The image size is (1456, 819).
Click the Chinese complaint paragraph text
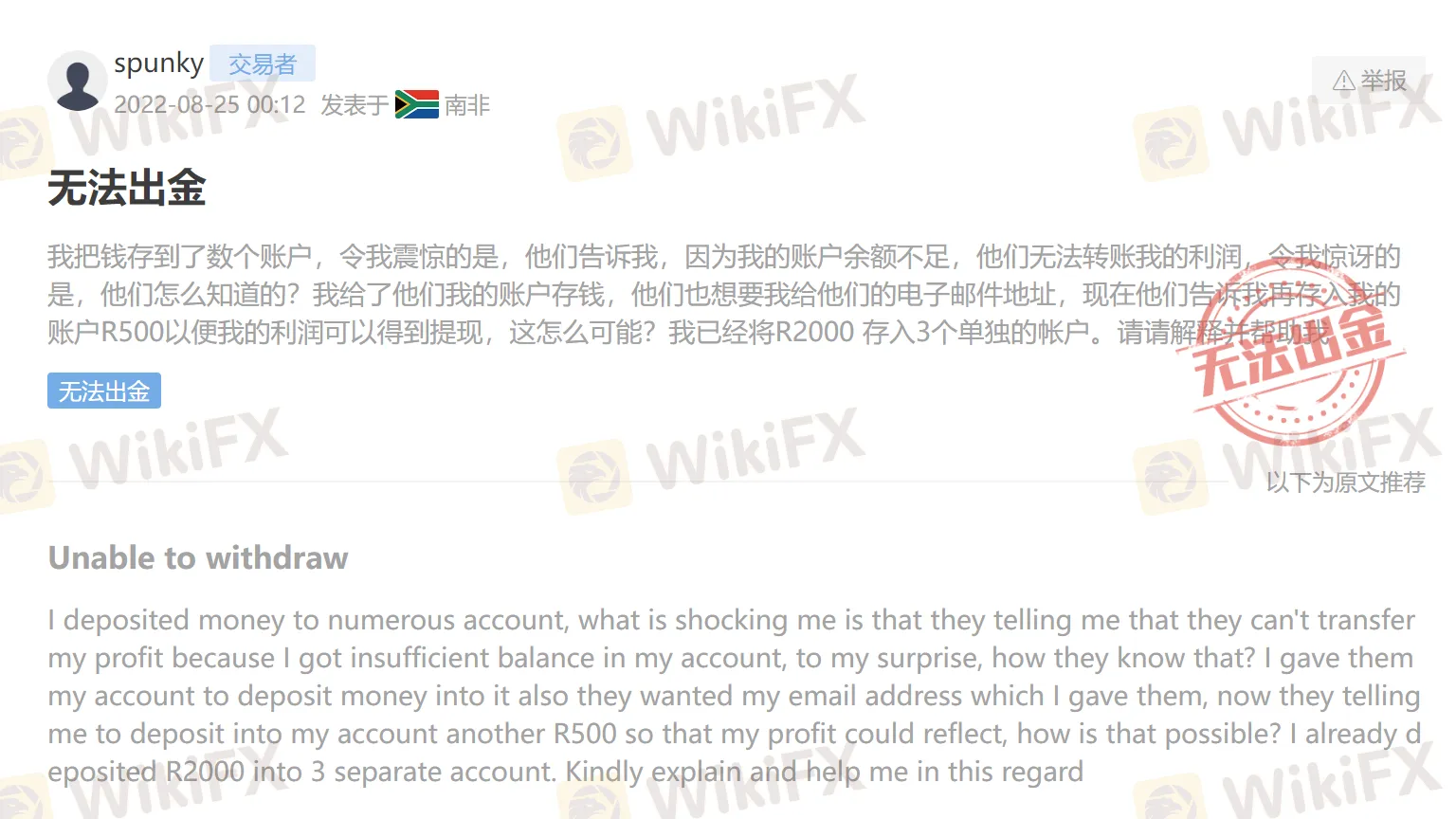tap(724, 294)
